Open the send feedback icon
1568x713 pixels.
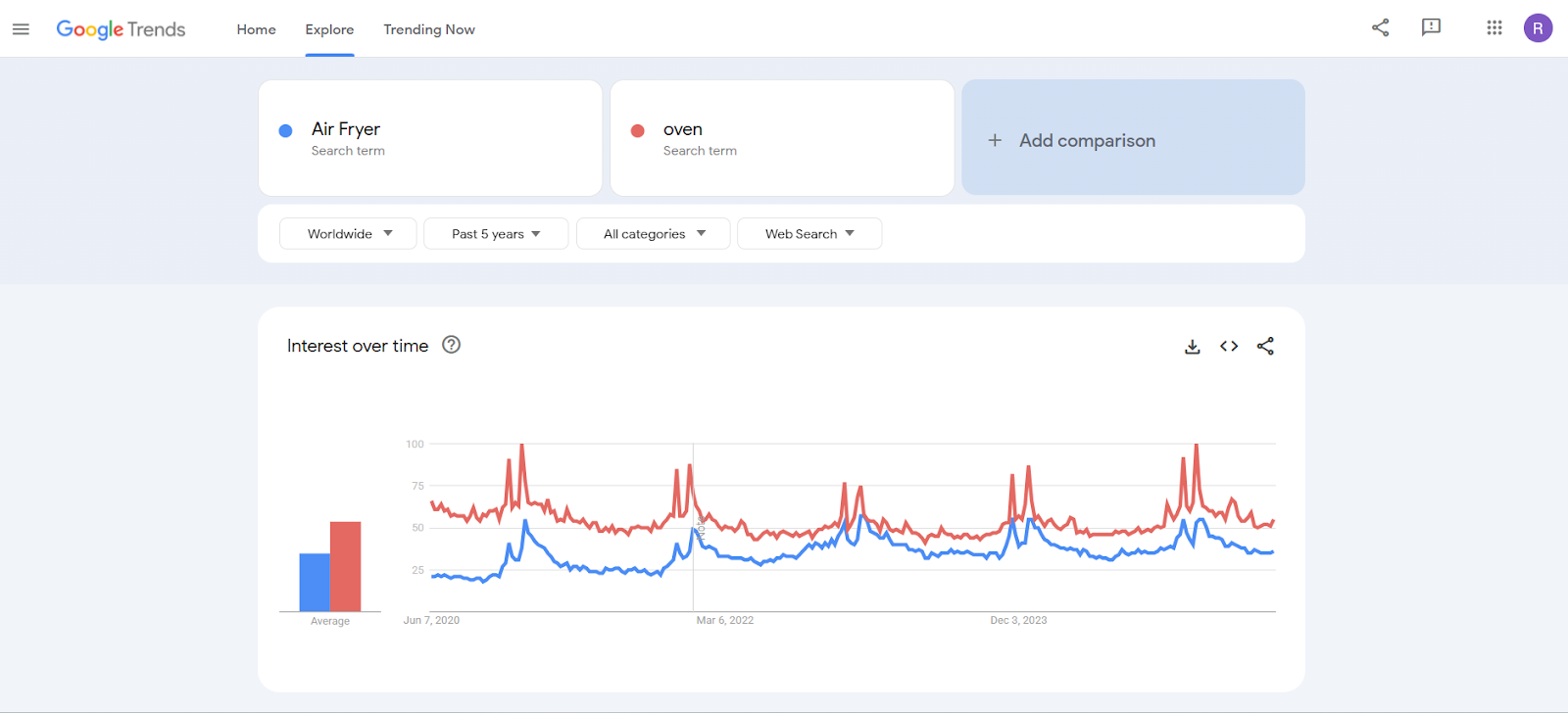(x=1431, y=27)
